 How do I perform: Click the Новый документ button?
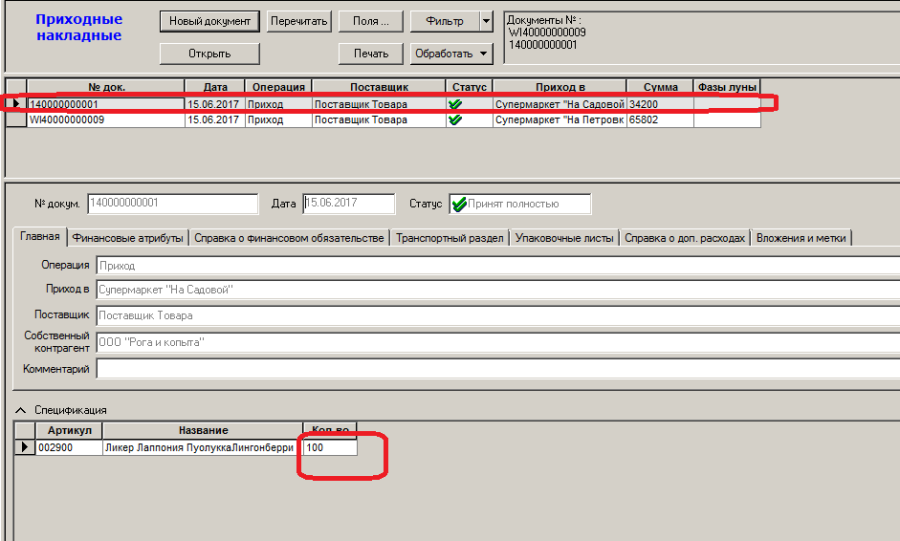click(210, 21)
